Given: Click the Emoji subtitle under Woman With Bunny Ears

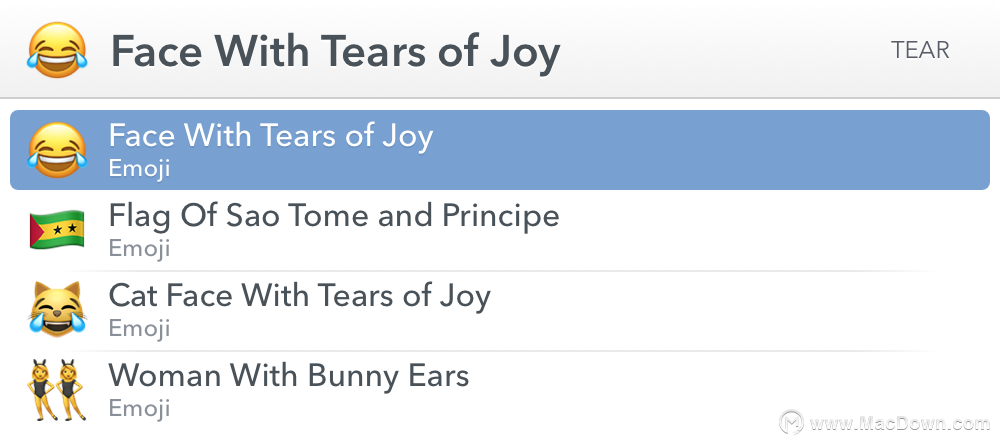Looking at the screenshot, I should pyautogui.click(x=139, y=408).
